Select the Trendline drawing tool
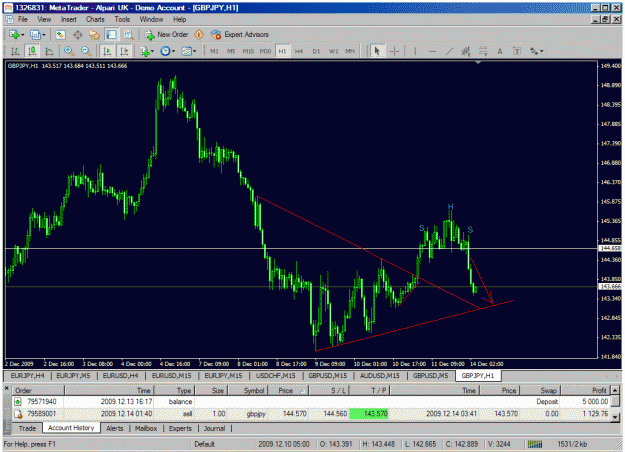This screenshot has width=625, height=452. [449, 51]
